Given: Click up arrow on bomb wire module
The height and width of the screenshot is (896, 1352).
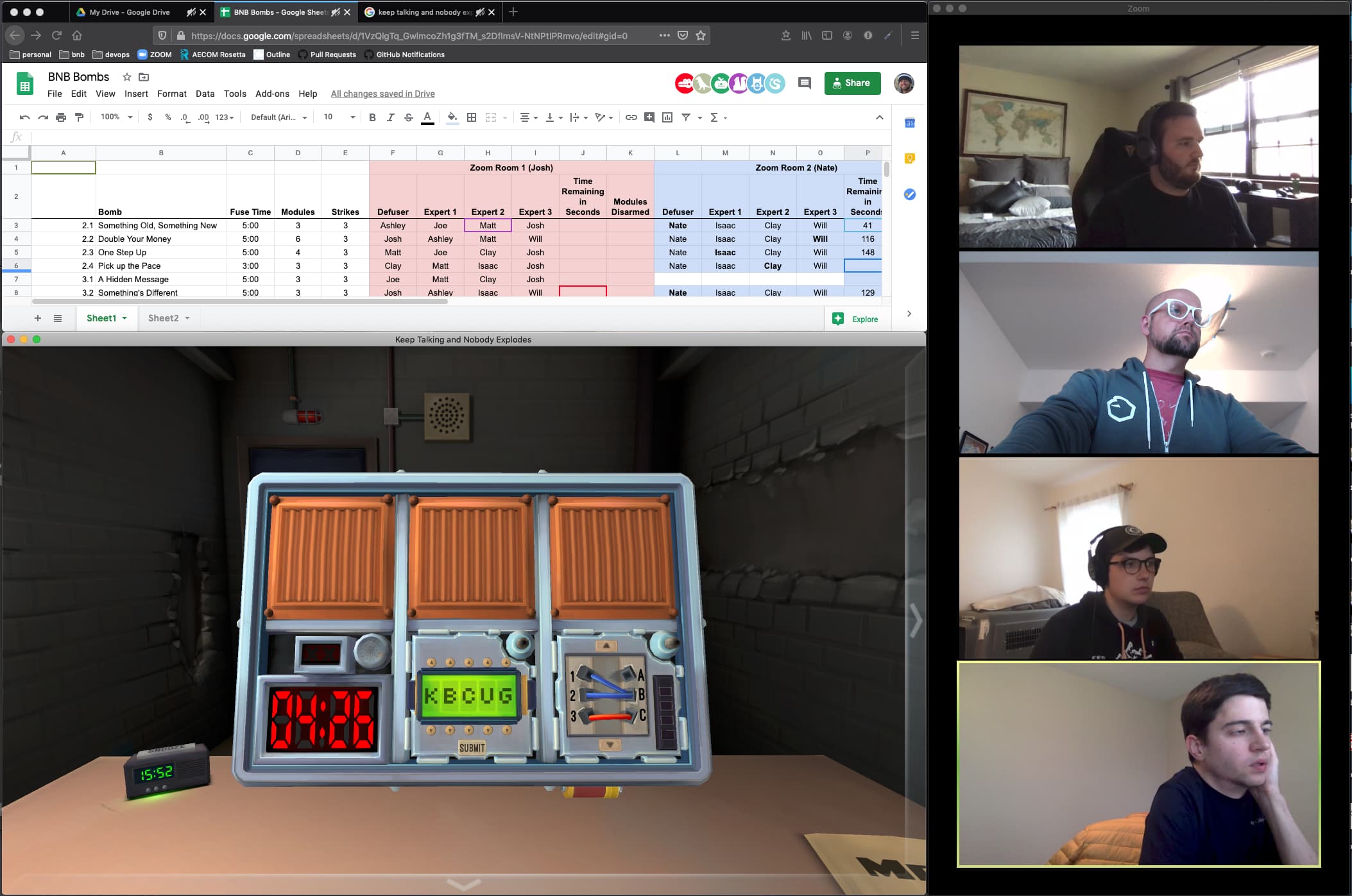Looking at the screenshot, I should (x=606, y=645).
